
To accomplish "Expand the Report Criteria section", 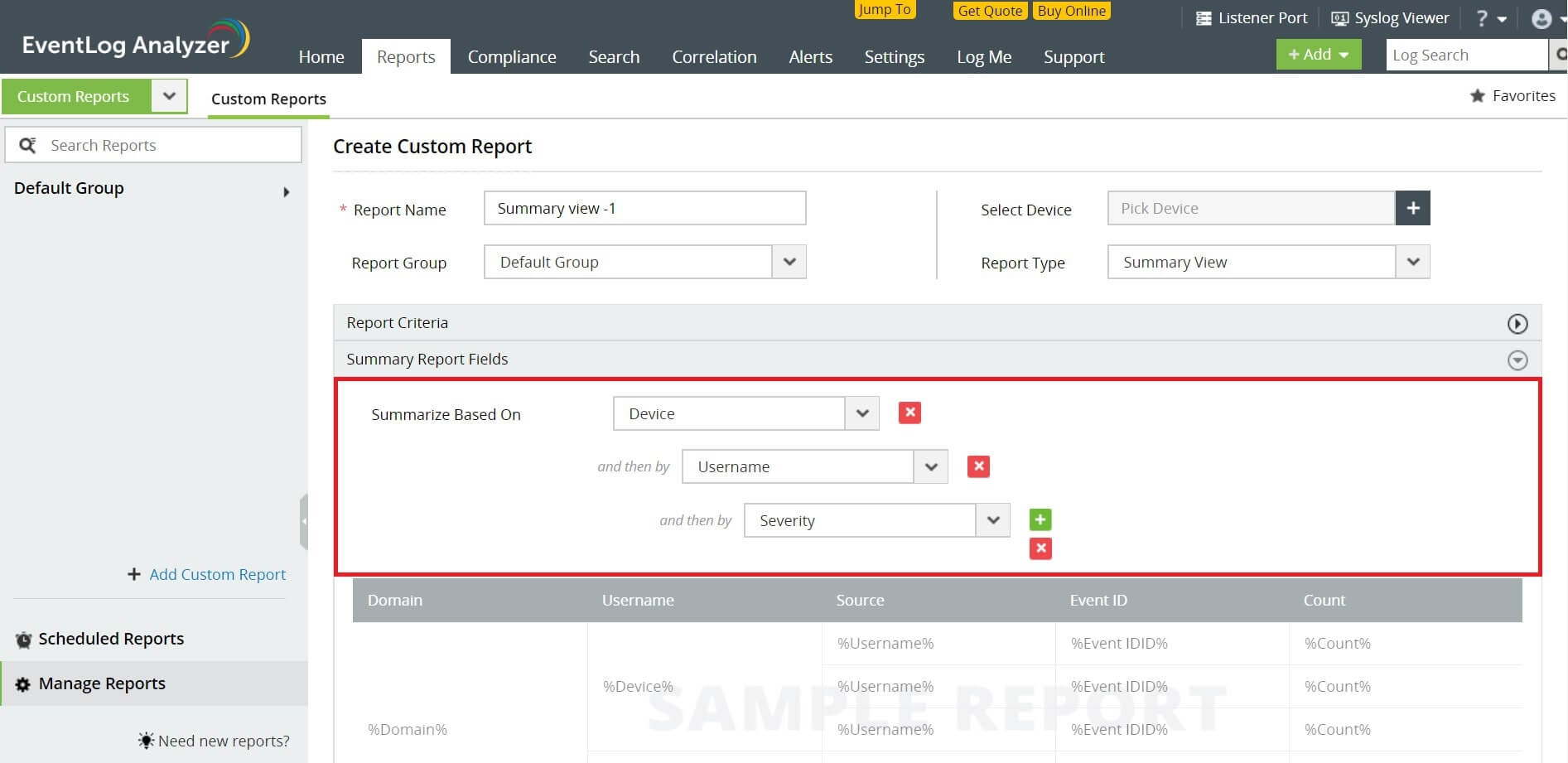I will (1517, 324).
